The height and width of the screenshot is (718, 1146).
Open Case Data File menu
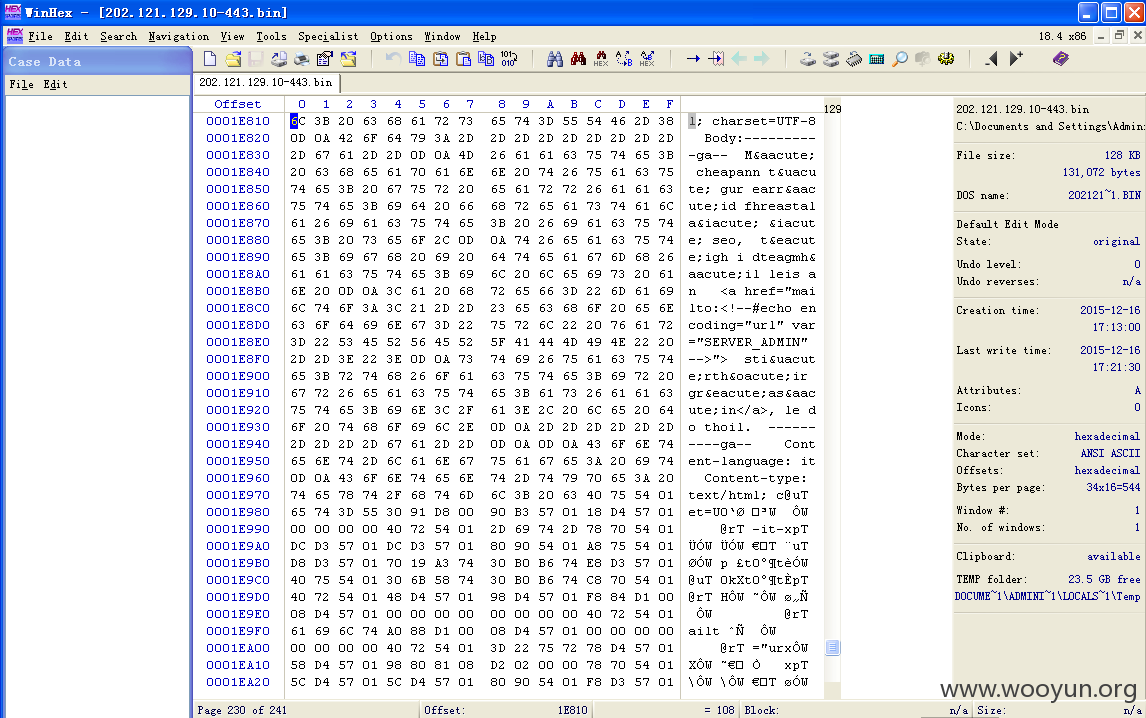click(21, 85)
